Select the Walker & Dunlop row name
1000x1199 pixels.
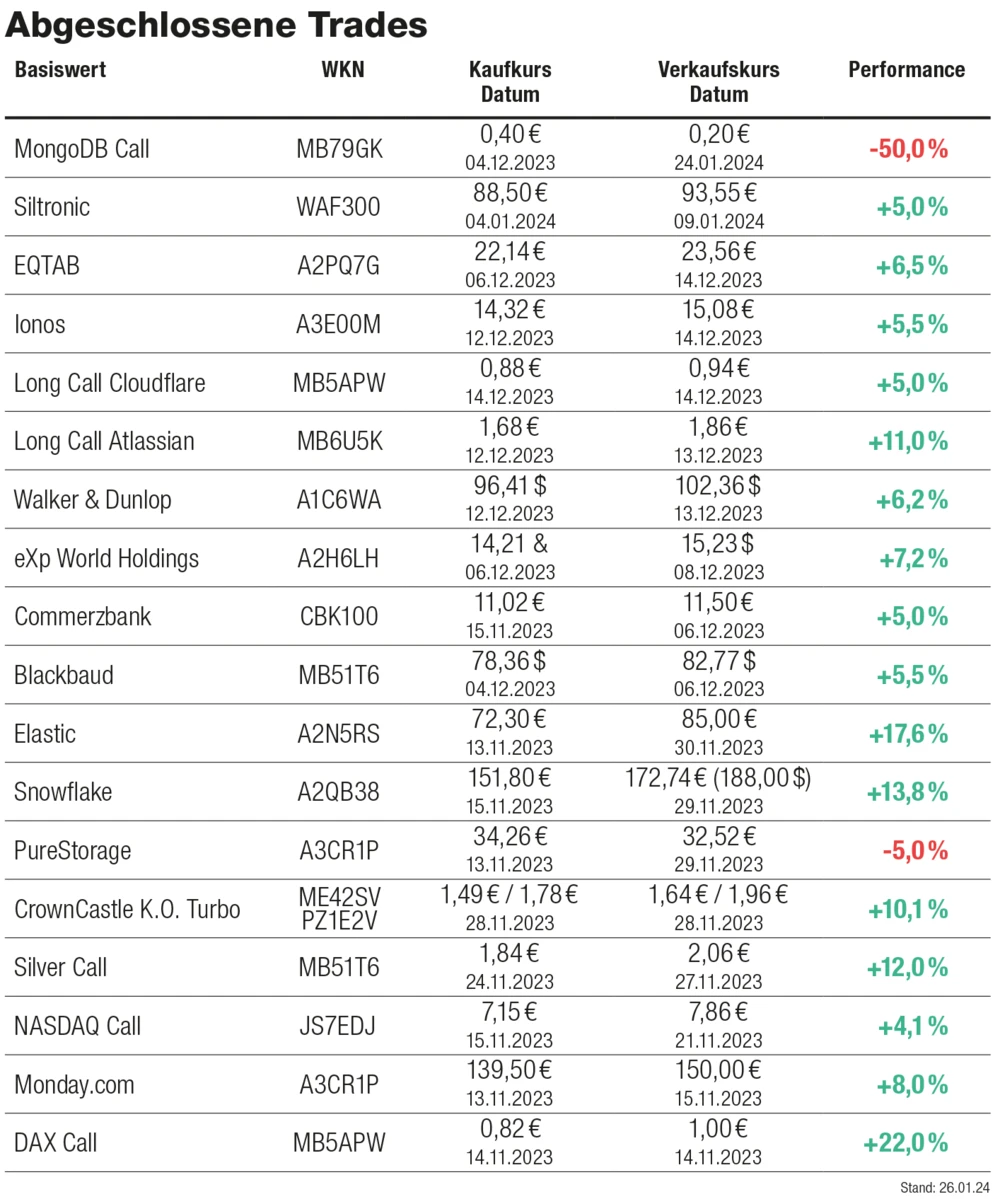coord(92,500)
